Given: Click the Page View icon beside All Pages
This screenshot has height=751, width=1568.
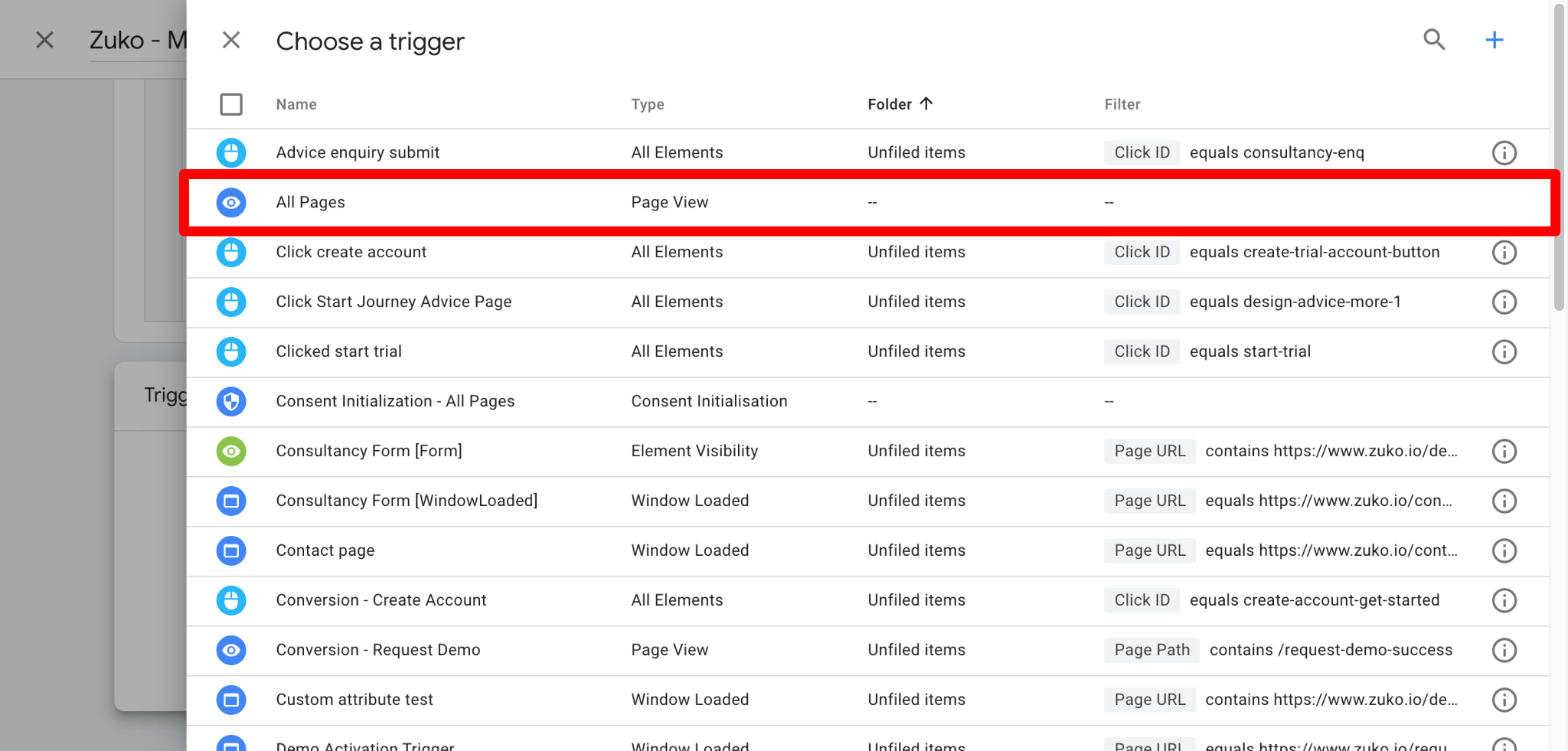Looking at the screenshot, I should point(231,202).
